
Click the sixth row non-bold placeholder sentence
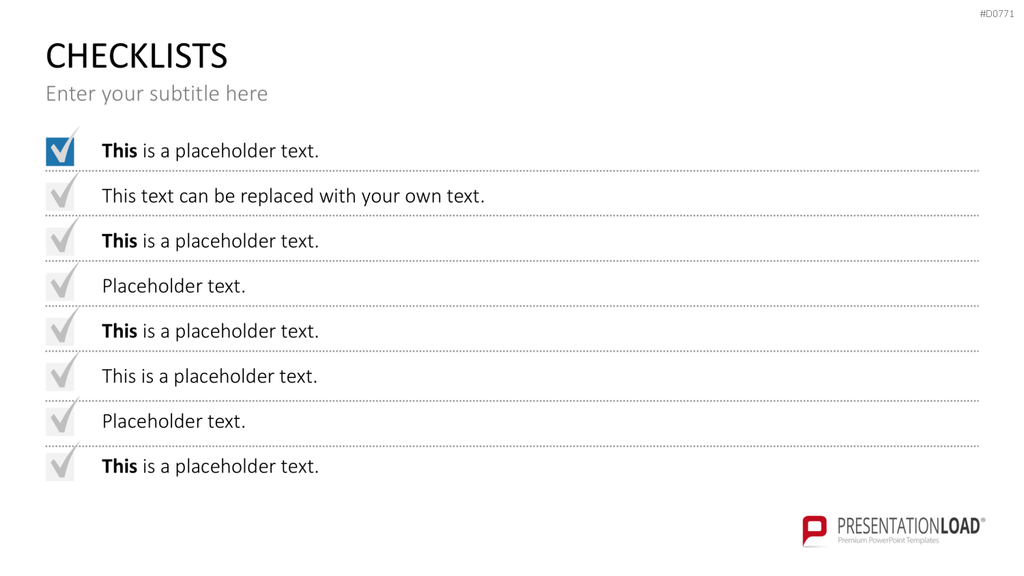[x=210, y=376]
